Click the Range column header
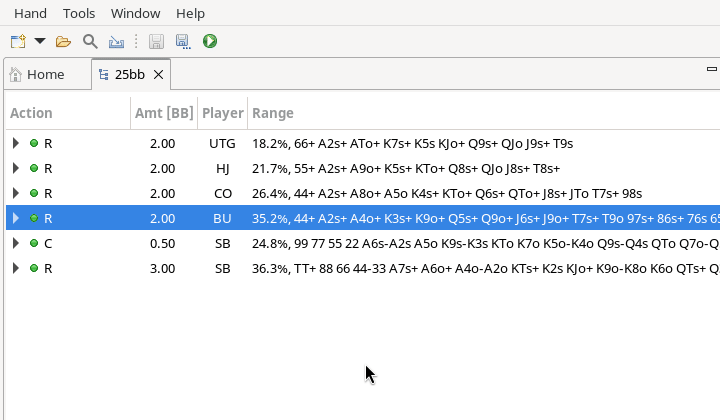720x420 pixels. click(273, 113)
